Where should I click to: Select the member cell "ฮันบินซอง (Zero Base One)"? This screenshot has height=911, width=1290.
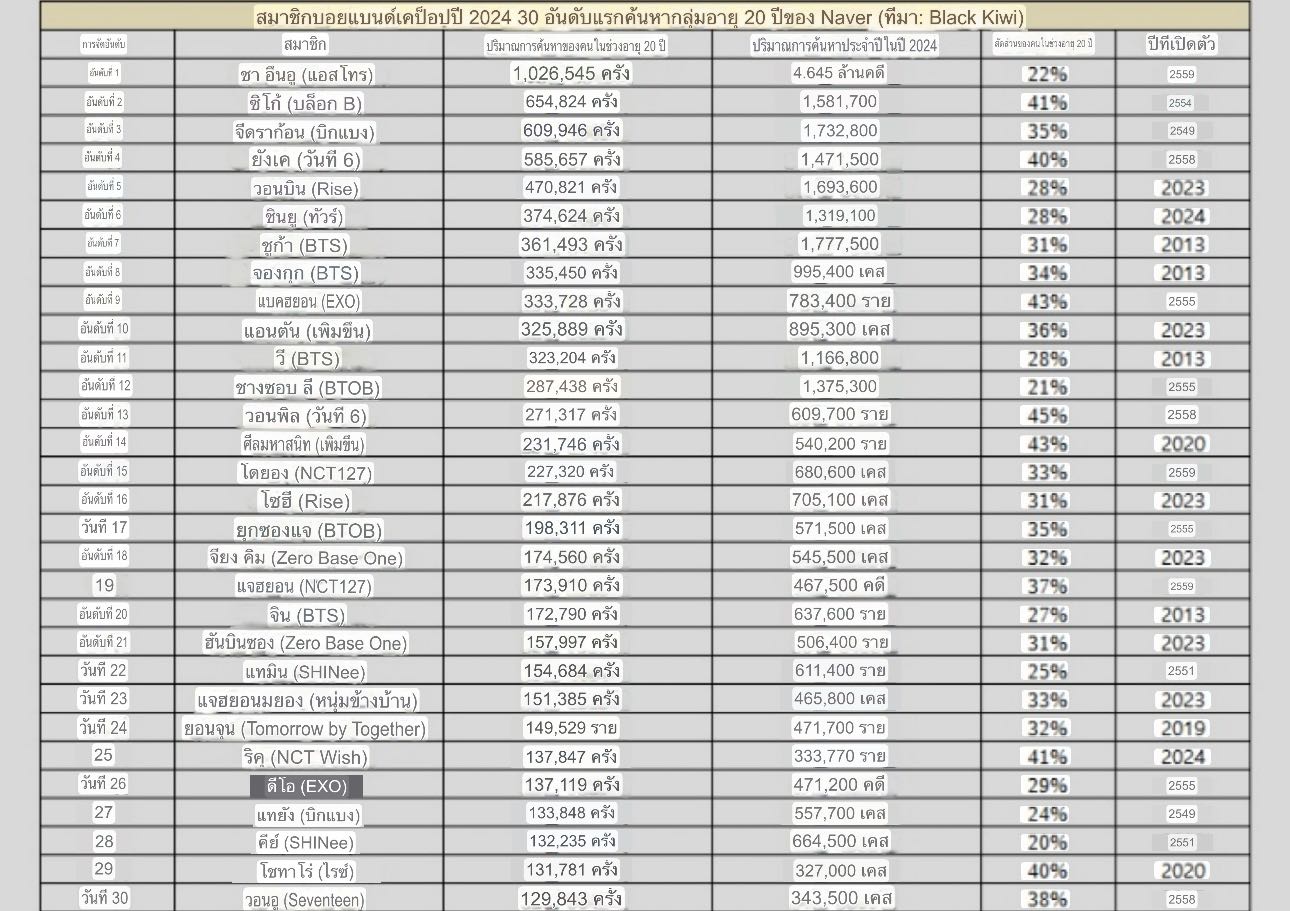[x=306, y=643]
